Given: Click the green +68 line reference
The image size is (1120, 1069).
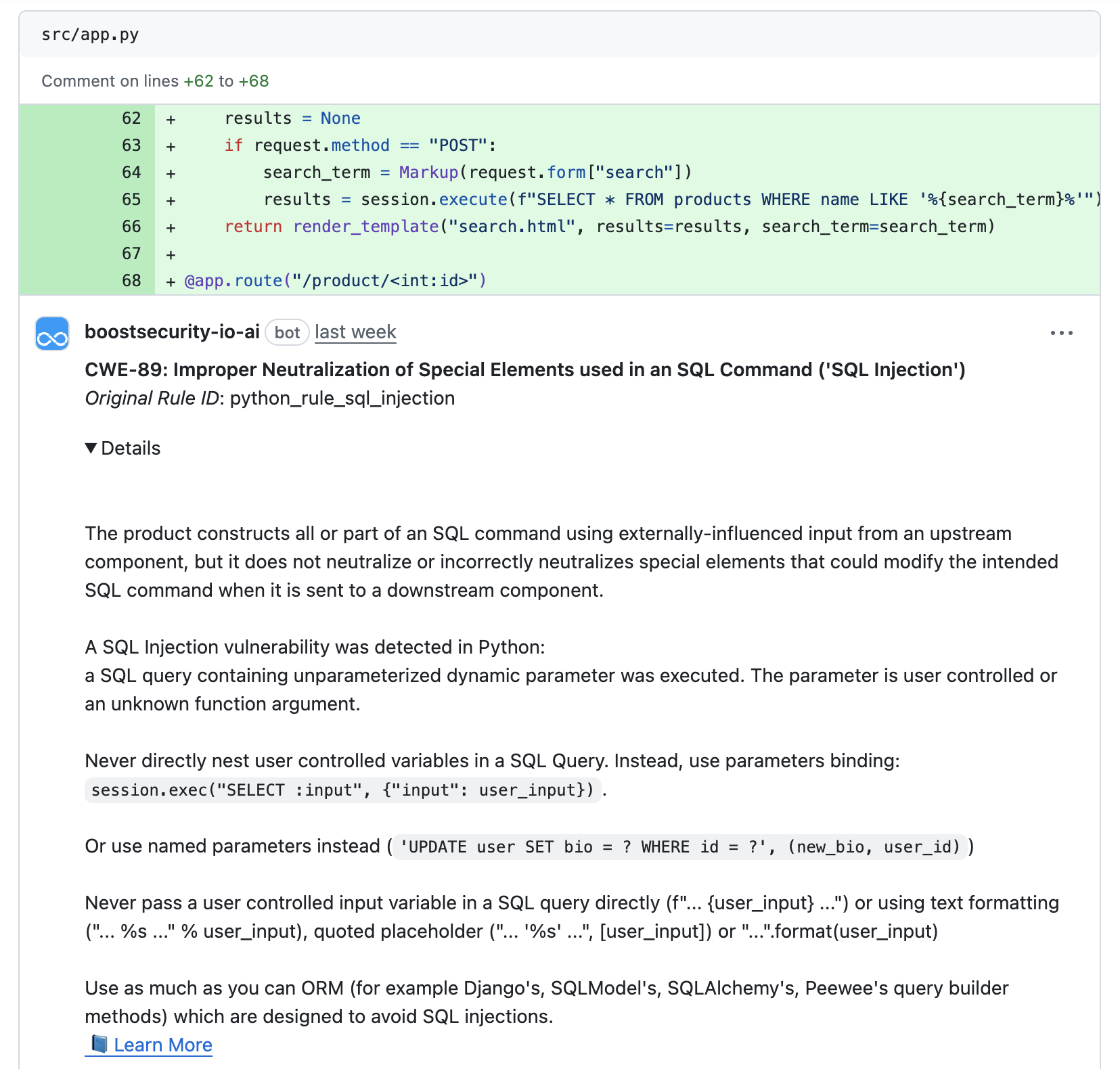Looking at the screenshot, I should (254, 81).
